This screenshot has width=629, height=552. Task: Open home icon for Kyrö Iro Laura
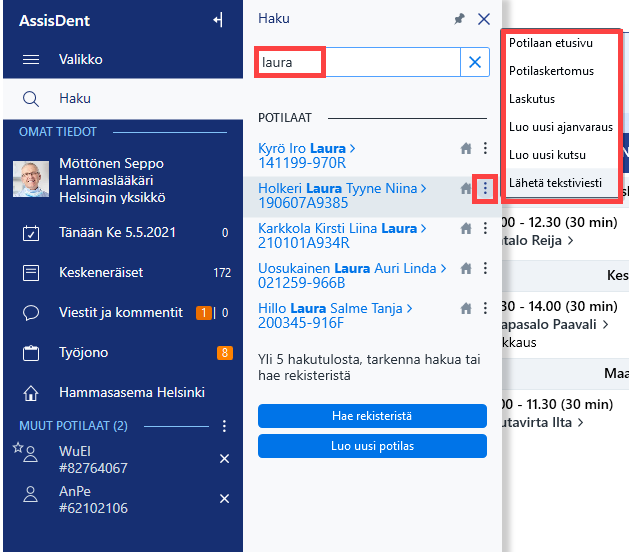pos(466,148)
